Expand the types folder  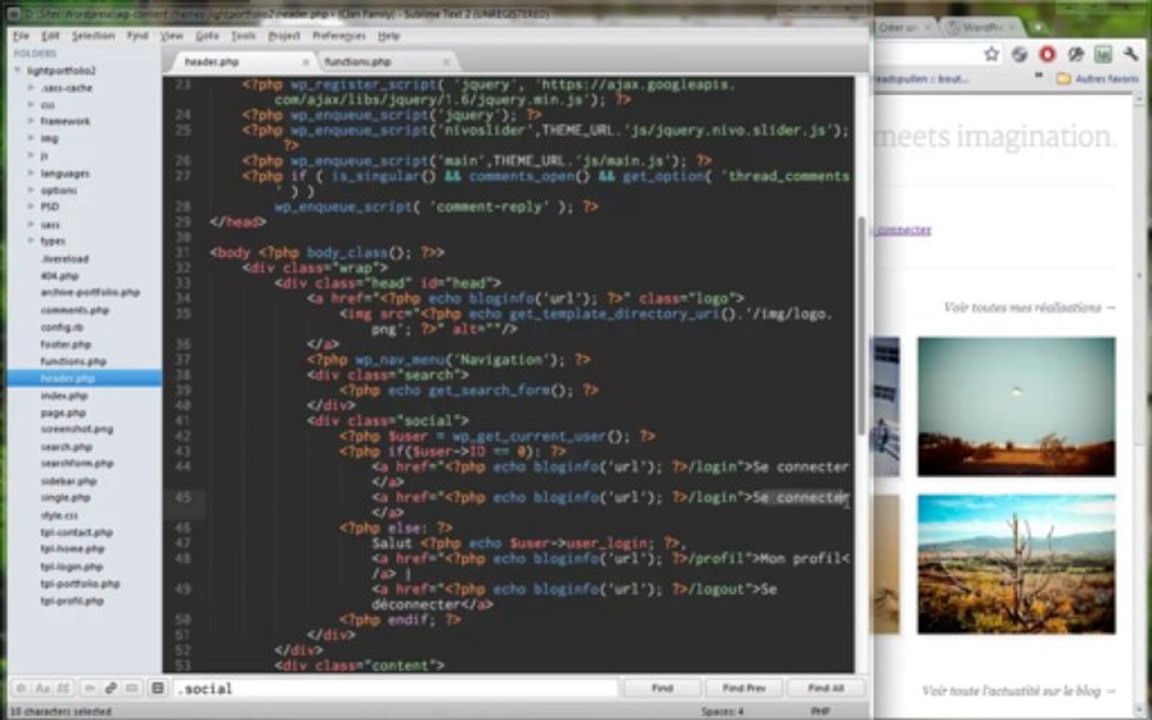pos(31,241)
